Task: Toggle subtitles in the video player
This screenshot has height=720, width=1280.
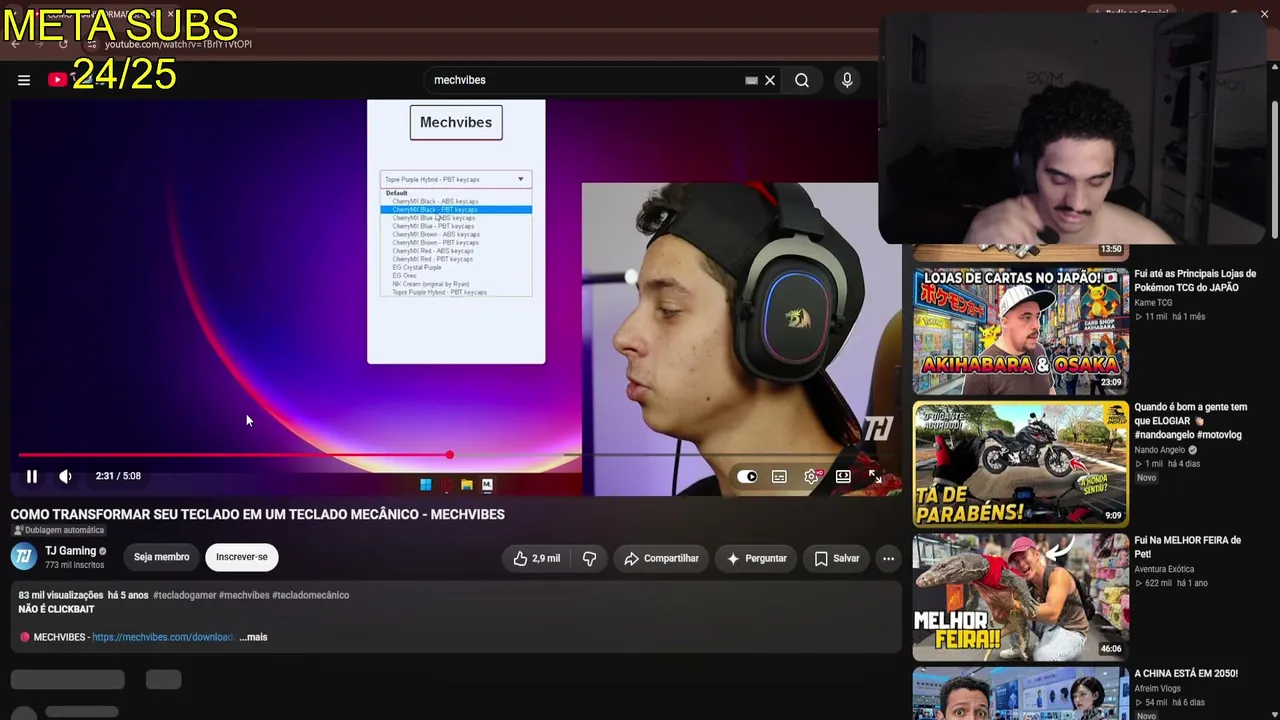Action: point(779,476)
